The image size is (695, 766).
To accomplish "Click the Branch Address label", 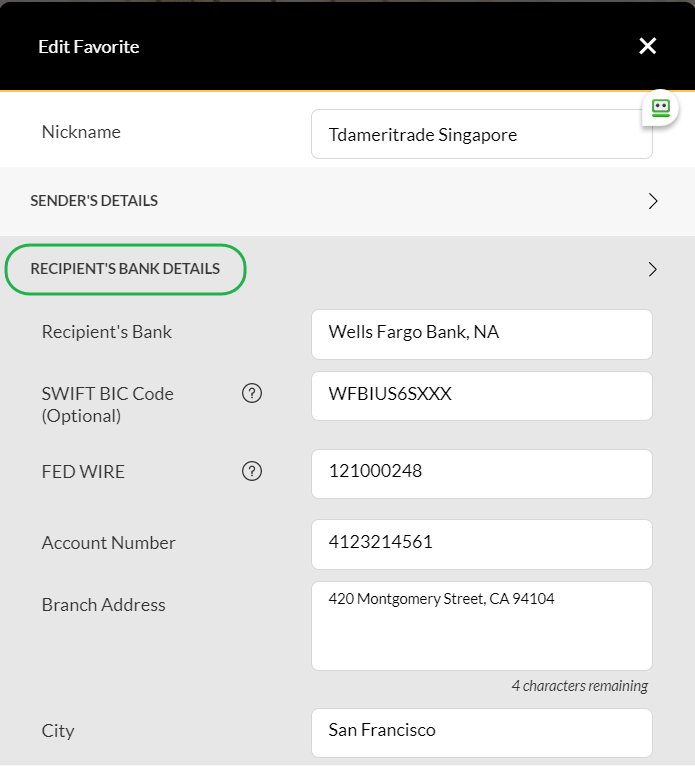I will click(x=104, y=605).
